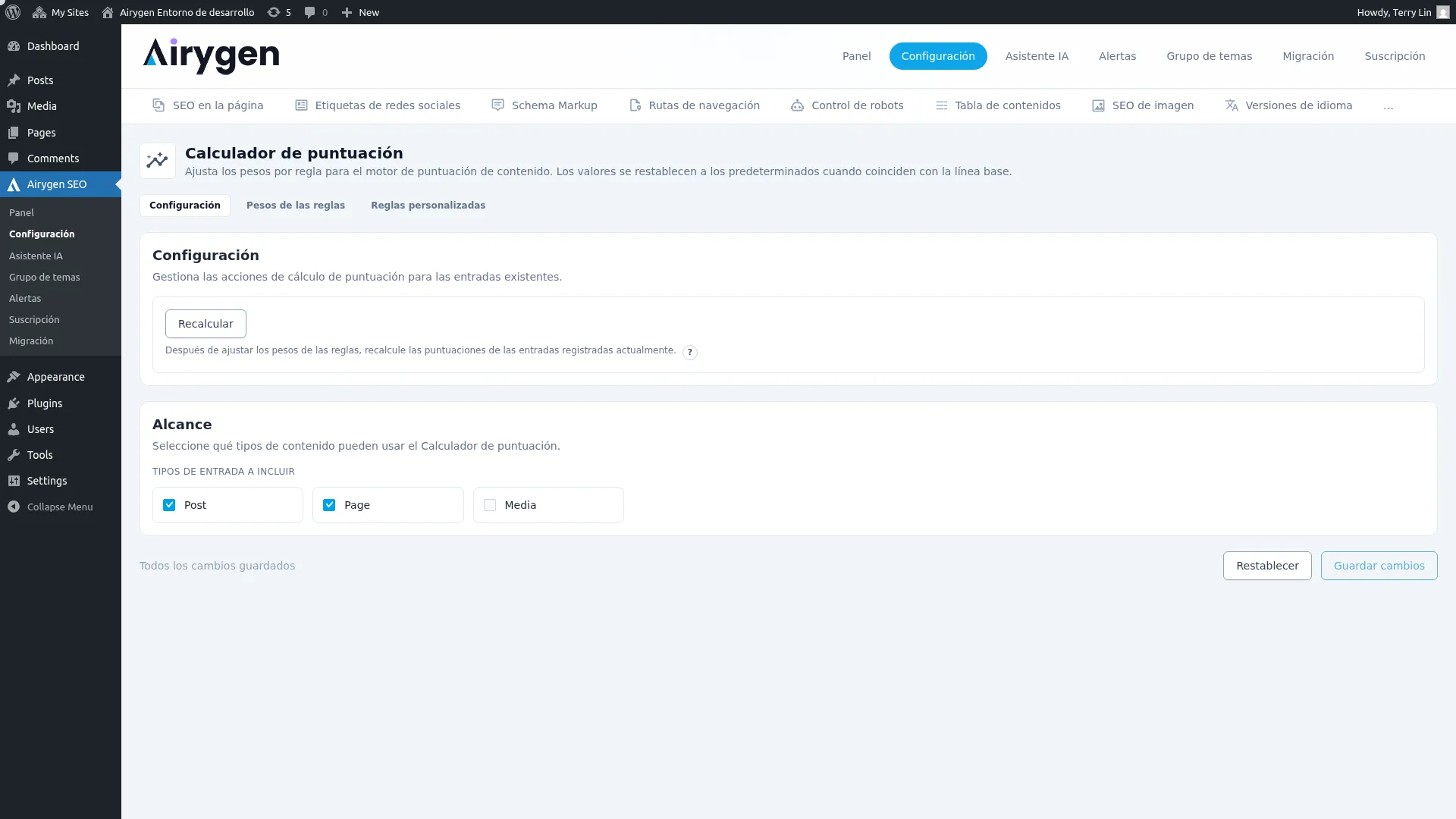Click the Pages icon in sidebar
This screenshot has height=819, width=1456.
14,133
